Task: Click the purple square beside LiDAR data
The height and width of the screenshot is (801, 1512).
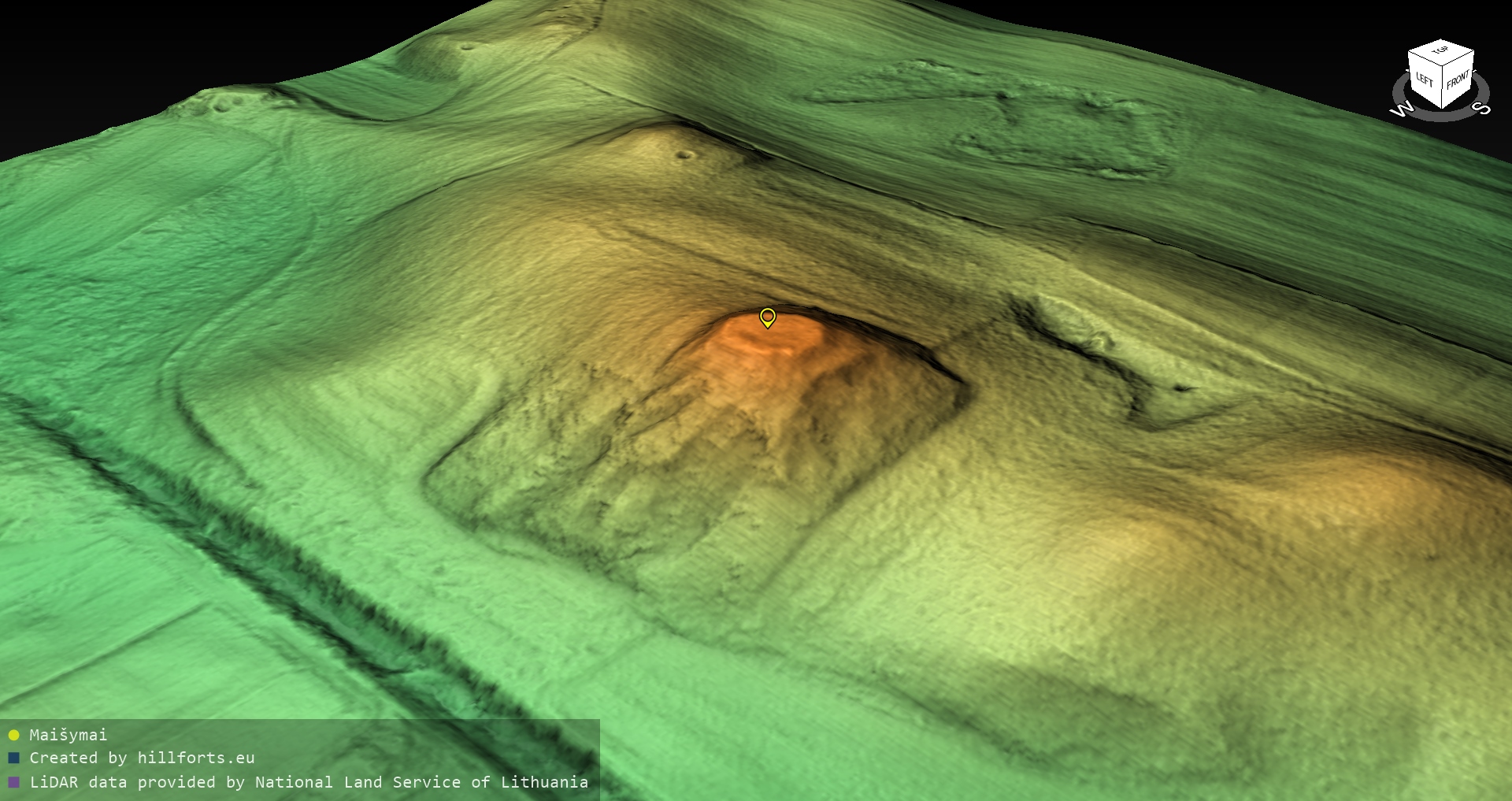Action: click(13, 782)
